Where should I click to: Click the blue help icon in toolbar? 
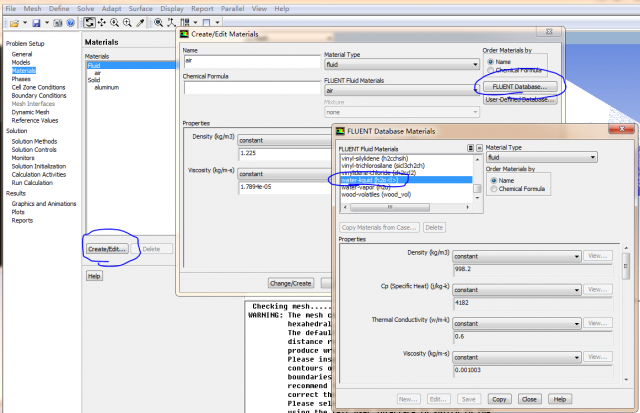pos(70,22)
